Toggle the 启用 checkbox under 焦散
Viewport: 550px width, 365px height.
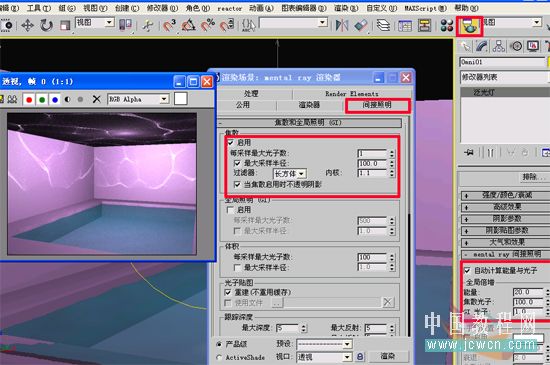(230, 142)
